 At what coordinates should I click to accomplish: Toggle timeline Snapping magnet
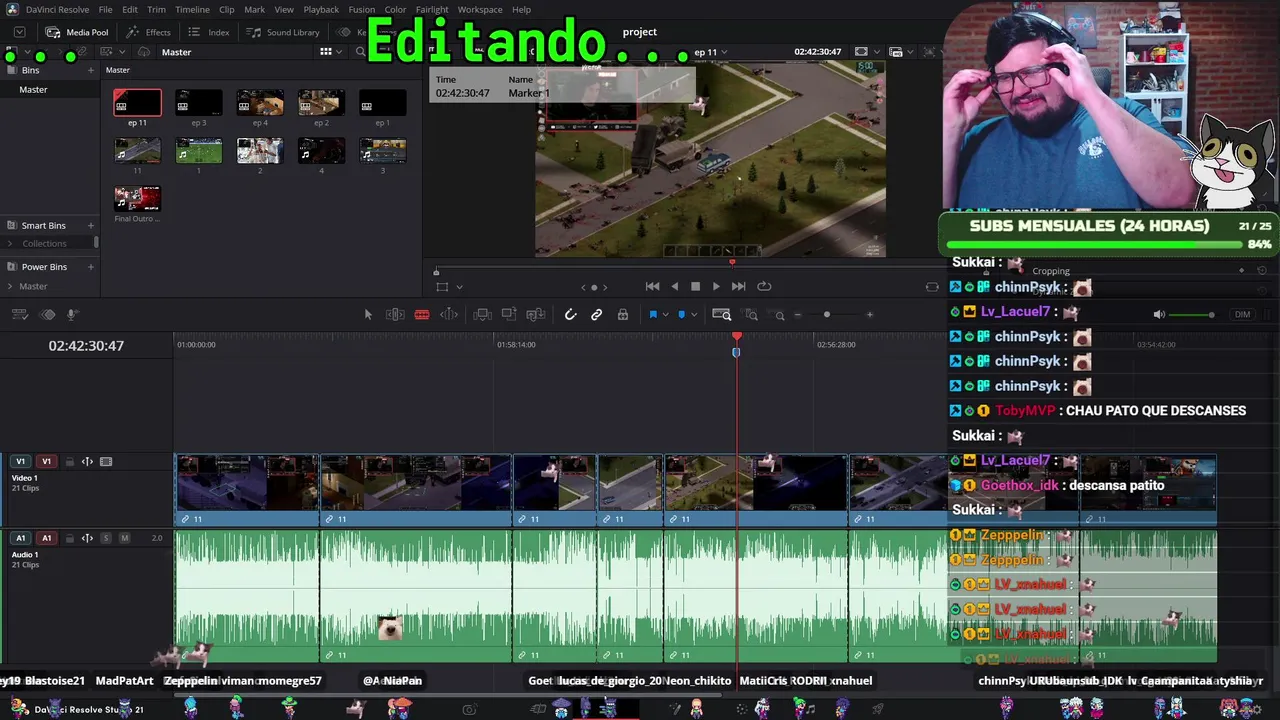(x=570, y=315)
